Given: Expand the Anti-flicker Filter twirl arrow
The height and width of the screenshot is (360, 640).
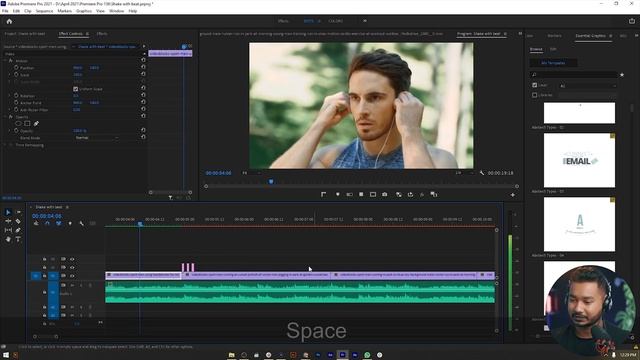Looking at the screenshot, I should click(9, 109).
